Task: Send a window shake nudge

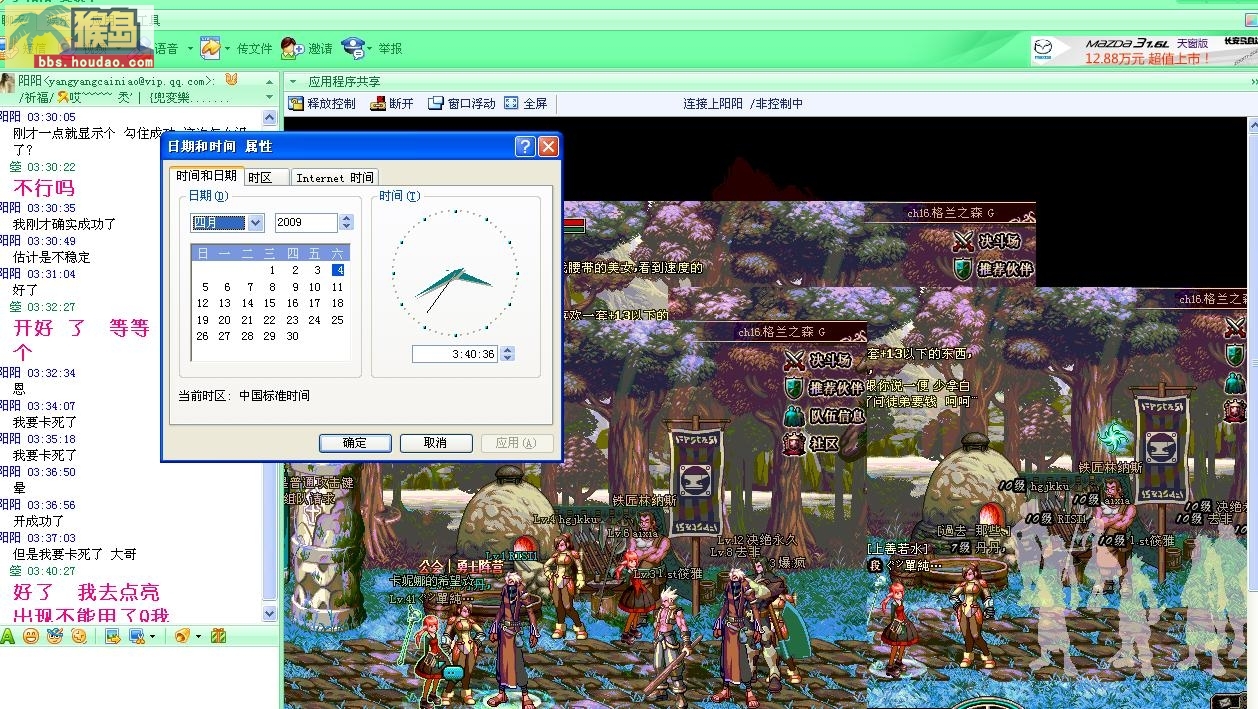Action: 78,636
